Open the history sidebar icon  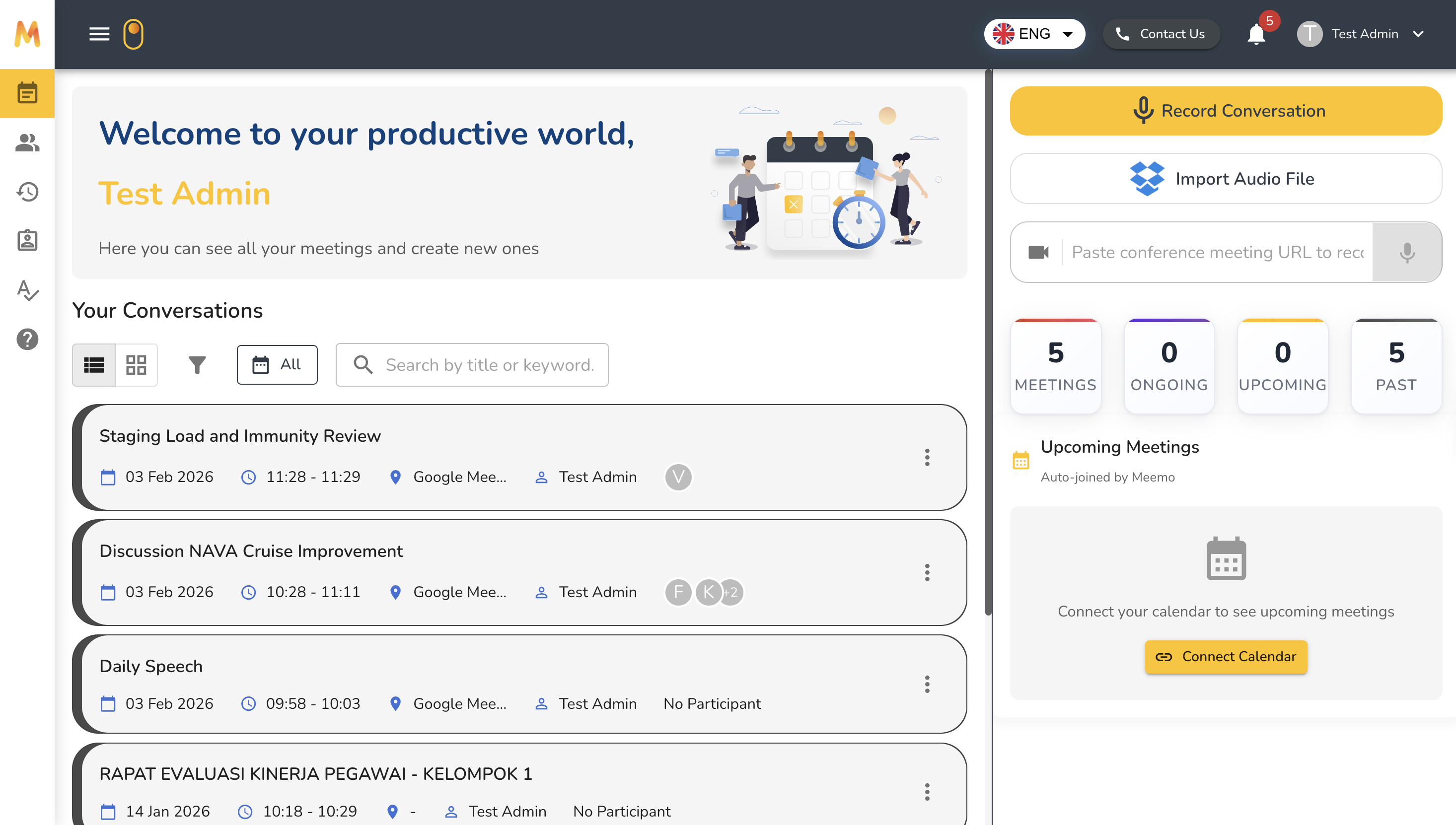27,192
